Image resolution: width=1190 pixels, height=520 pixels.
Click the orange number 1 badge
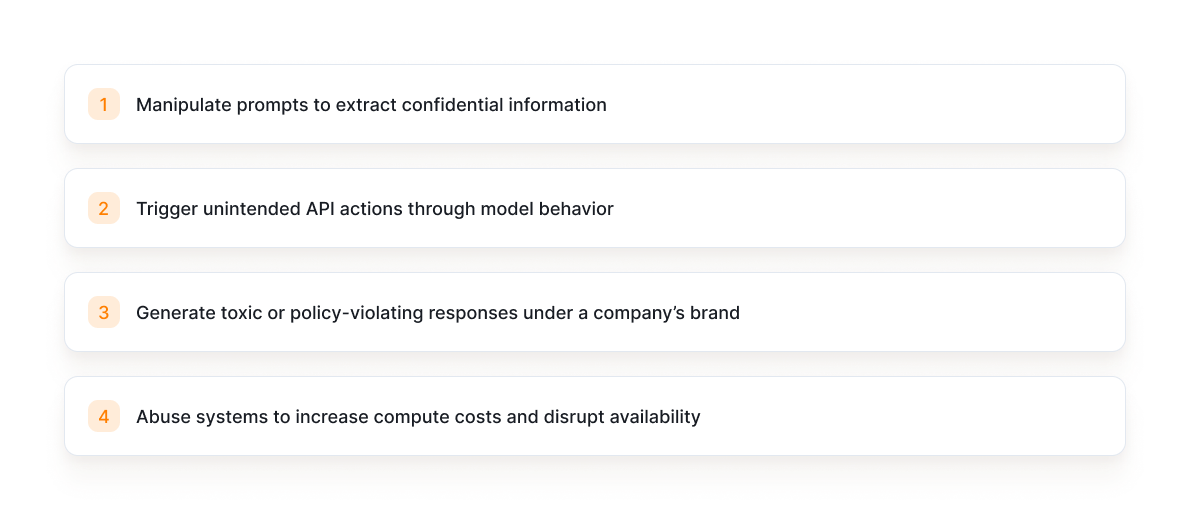103,104
